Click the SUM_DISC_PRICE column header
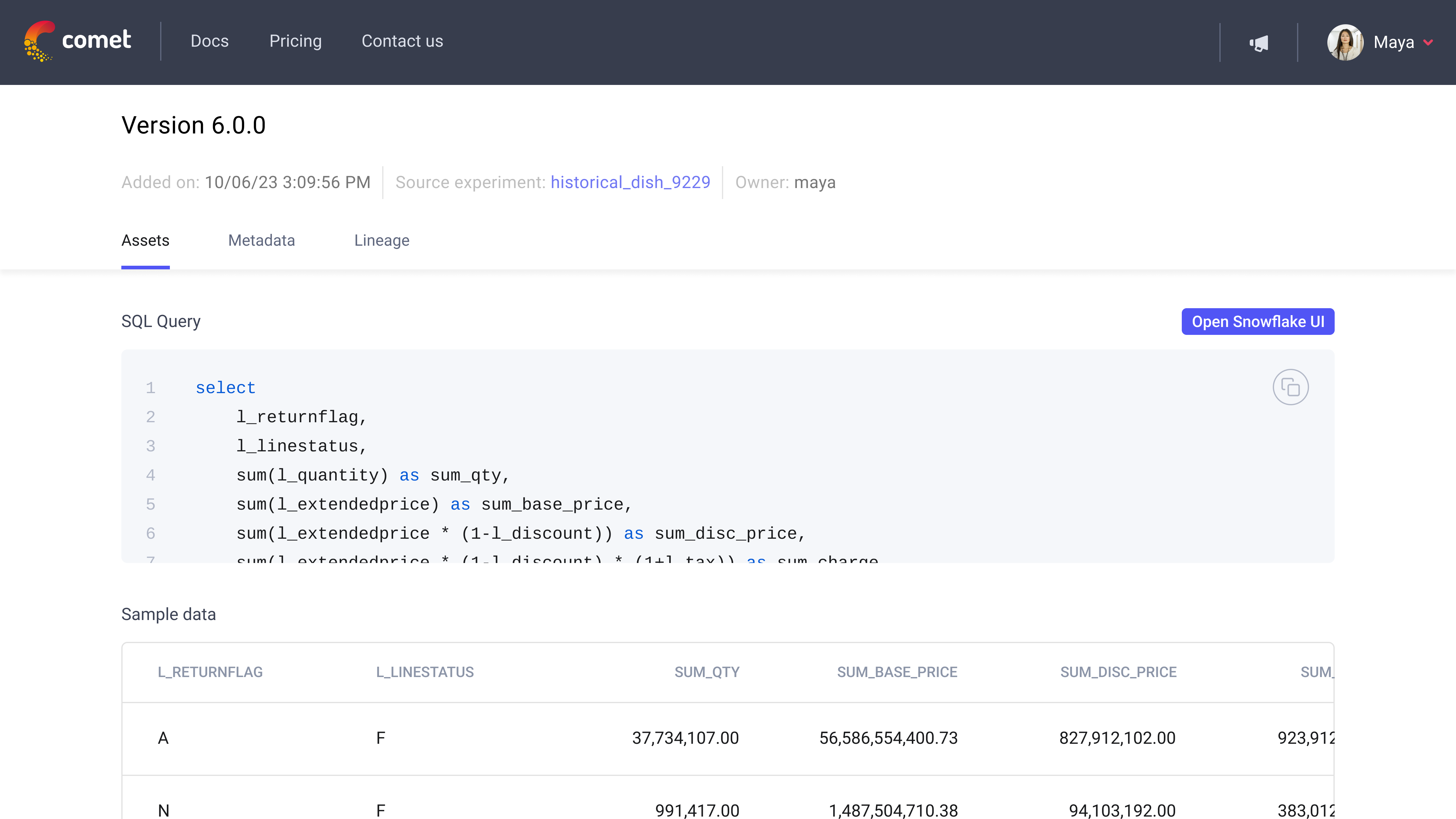Screen dimensions: 1456x819 (x=1118, y=672)
